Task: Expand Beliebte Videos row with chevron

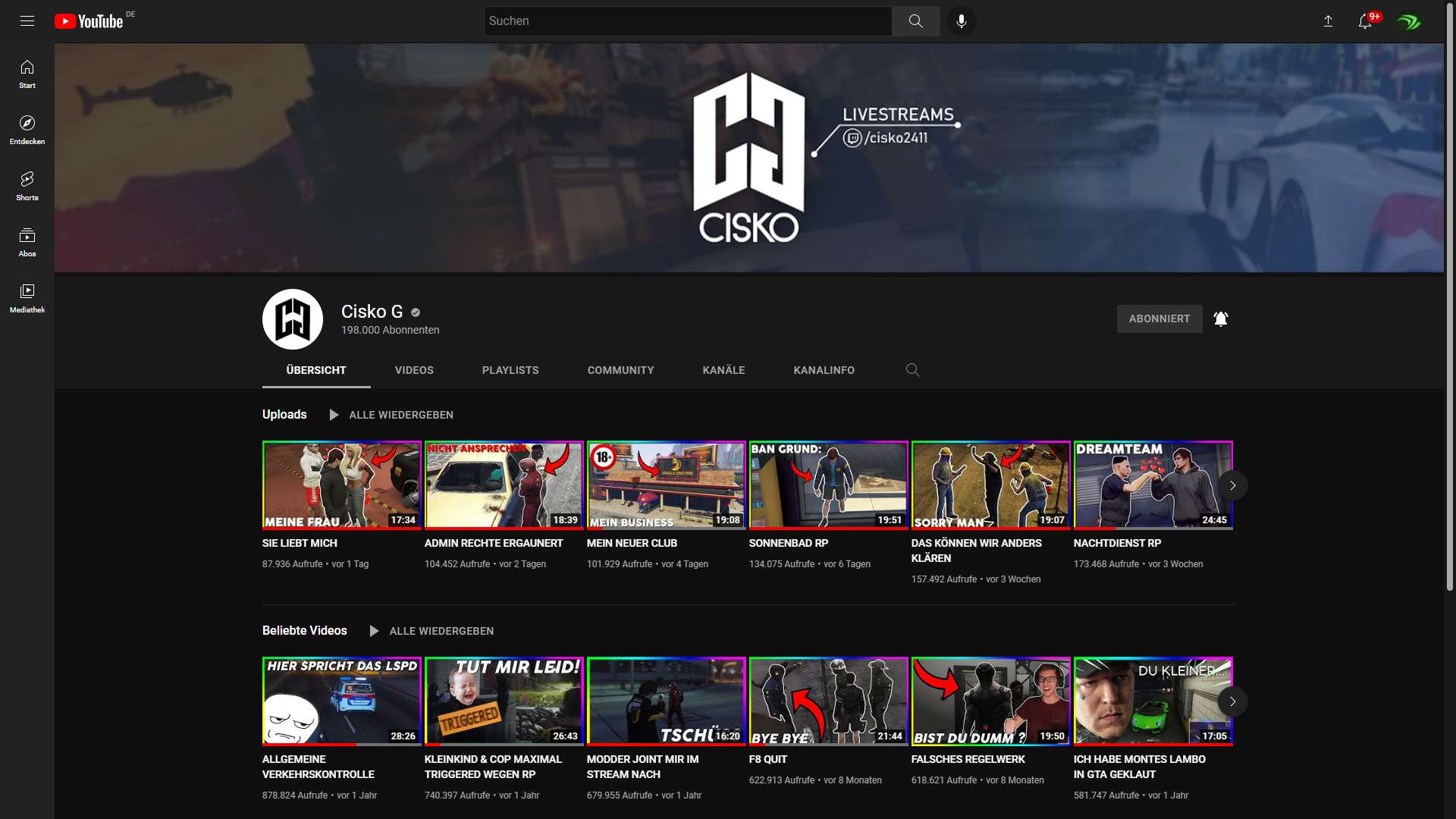Action: click(x=1232, y=701)
